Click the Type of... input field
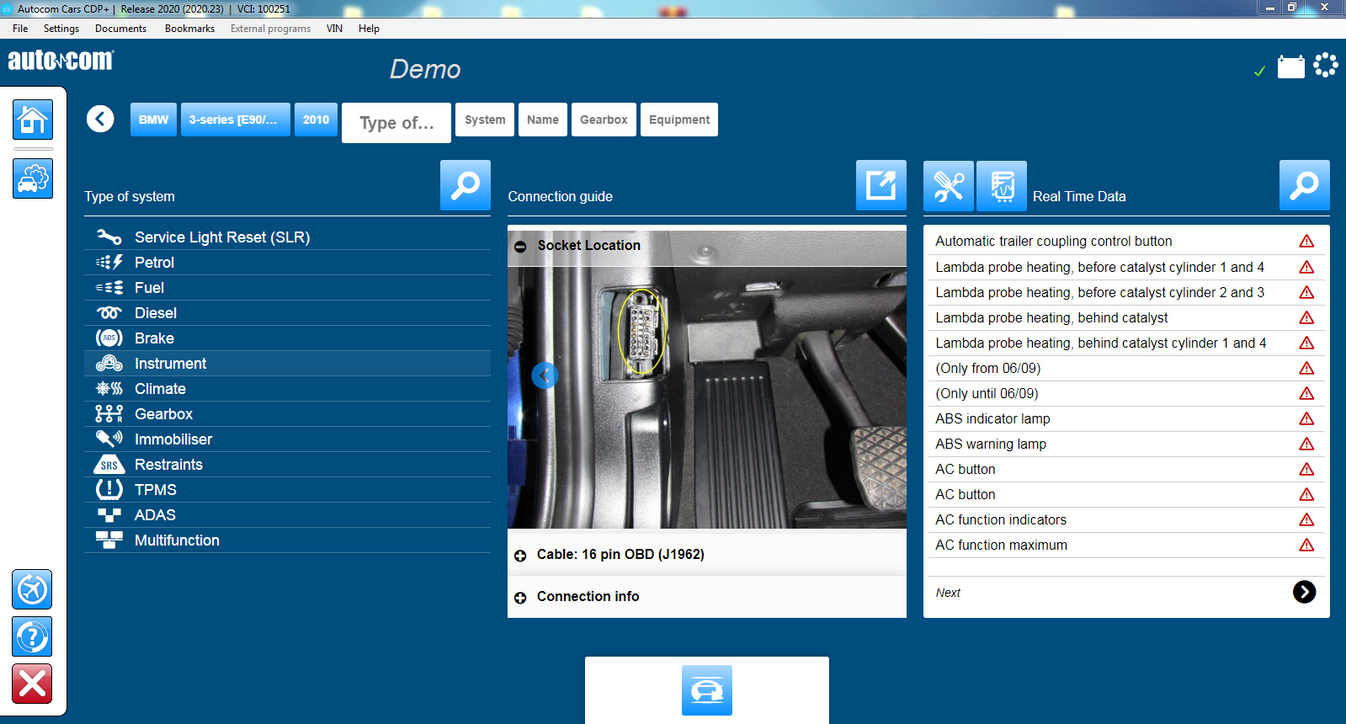The image size is (1346, 724). tap(396, 122)
